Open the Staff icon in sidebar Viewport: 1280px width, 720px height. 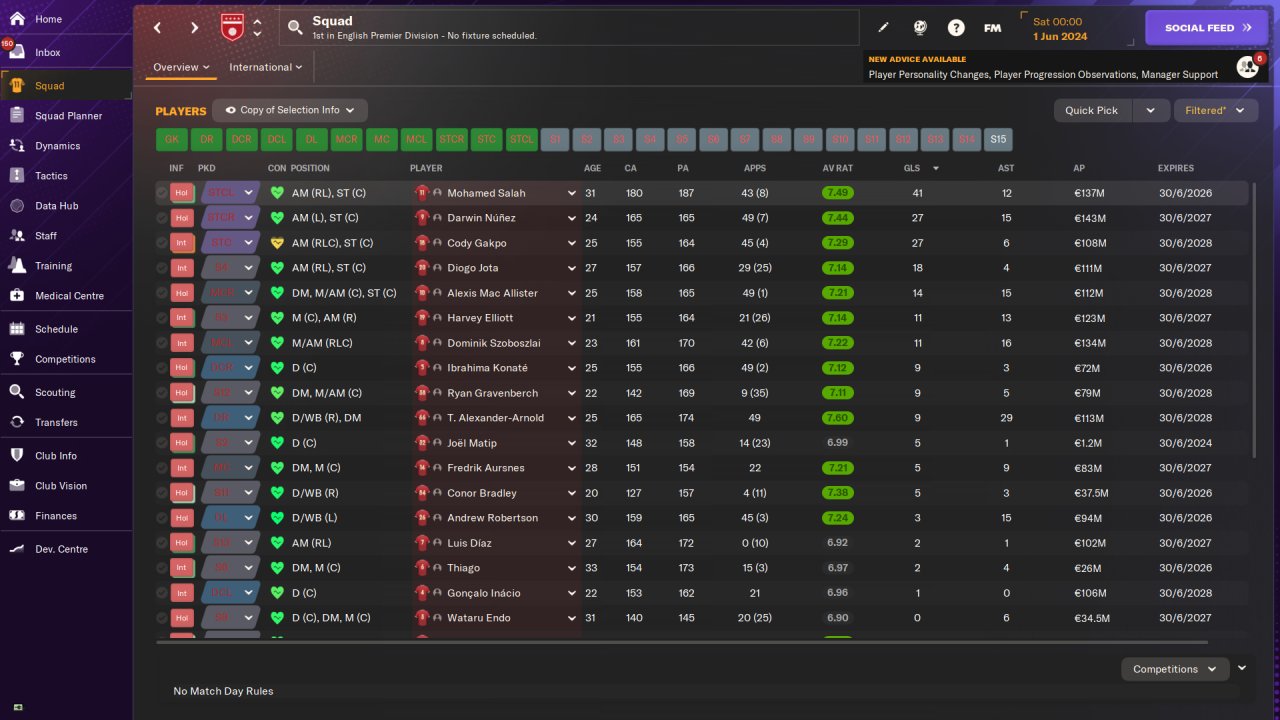[x=17, y=236]
